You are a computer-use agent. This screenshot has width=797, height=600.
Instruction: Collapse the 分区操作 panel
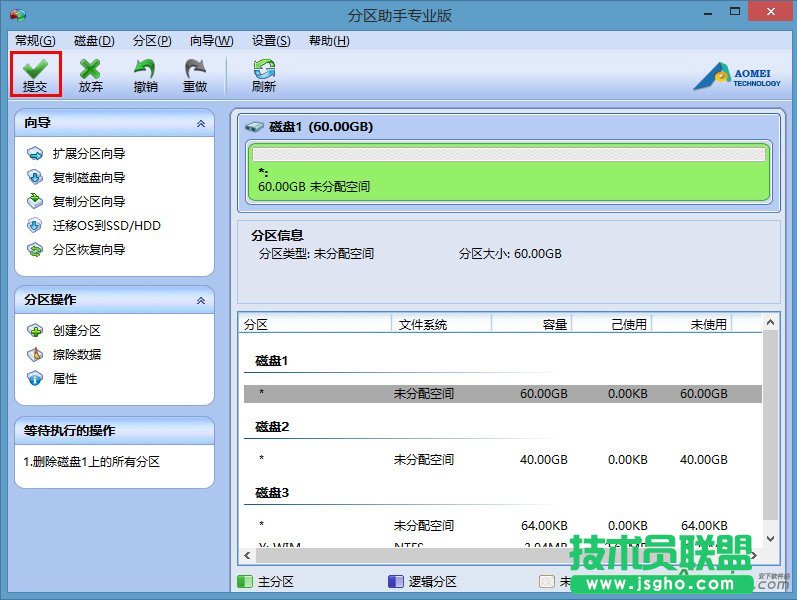tap(201, 301)
